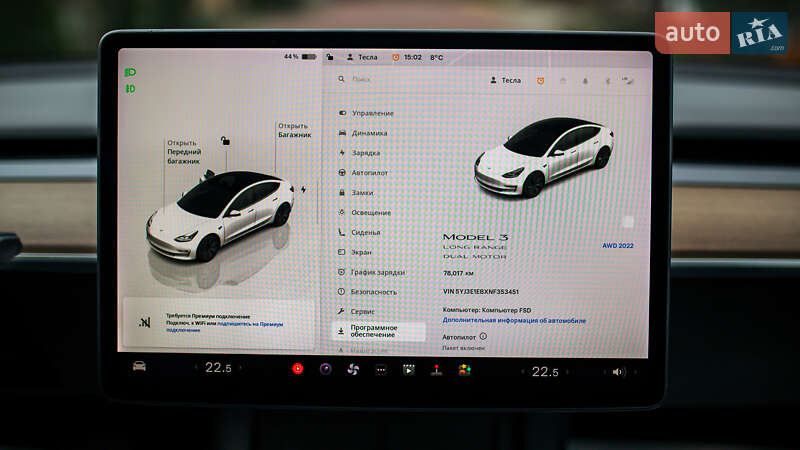Tap the lock icon in the status bar

(x=330, y=57)
